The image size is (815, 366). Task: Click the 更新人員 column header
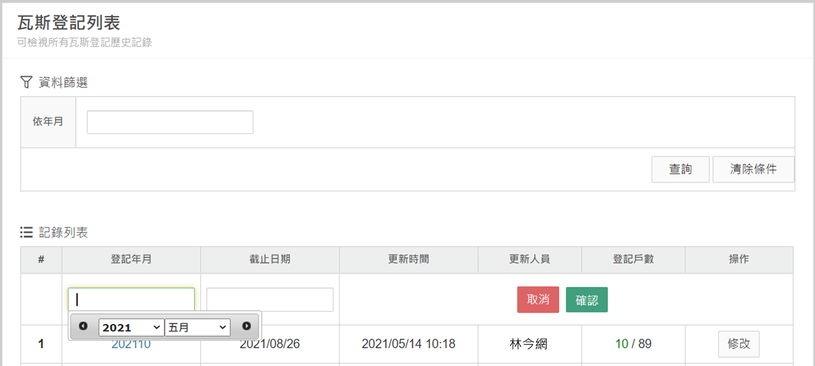click(x=530, y=260)
